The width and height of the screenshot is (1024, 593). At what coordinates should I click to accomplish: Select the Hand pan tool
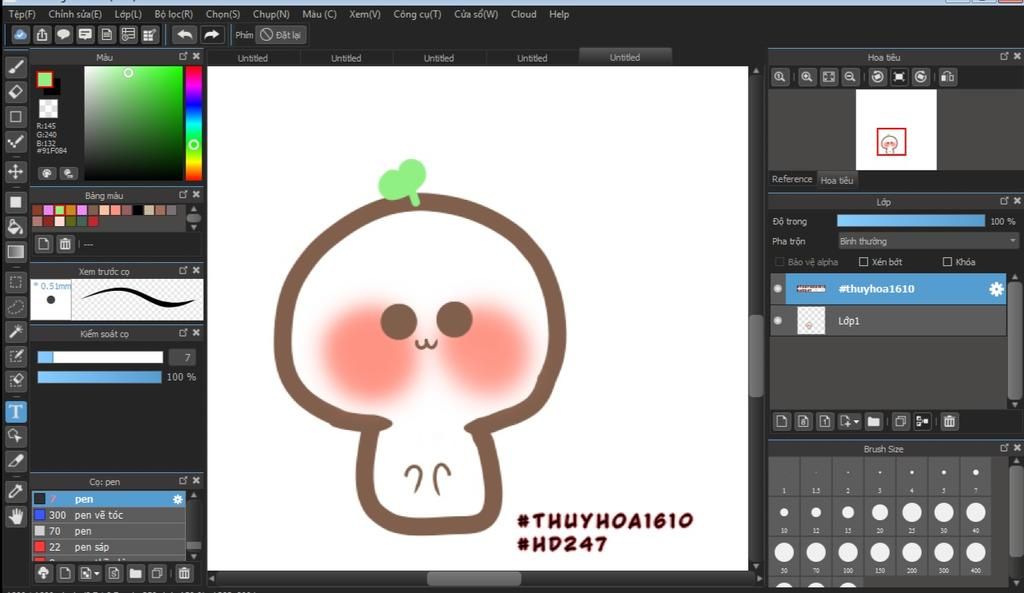tap(16, 517)
